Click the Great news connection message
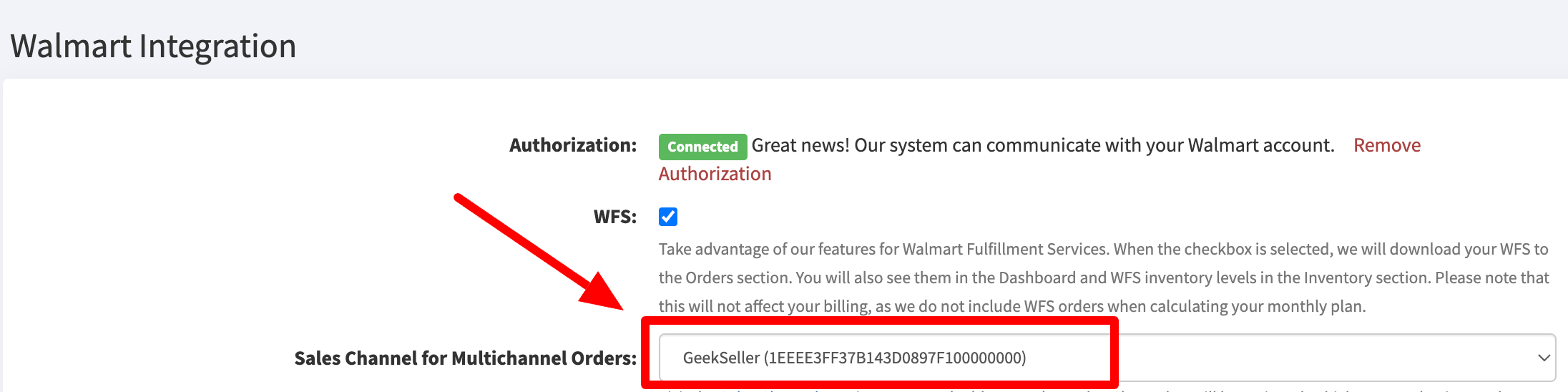Screen dimensions: 1568x392 click(1043, 145)
